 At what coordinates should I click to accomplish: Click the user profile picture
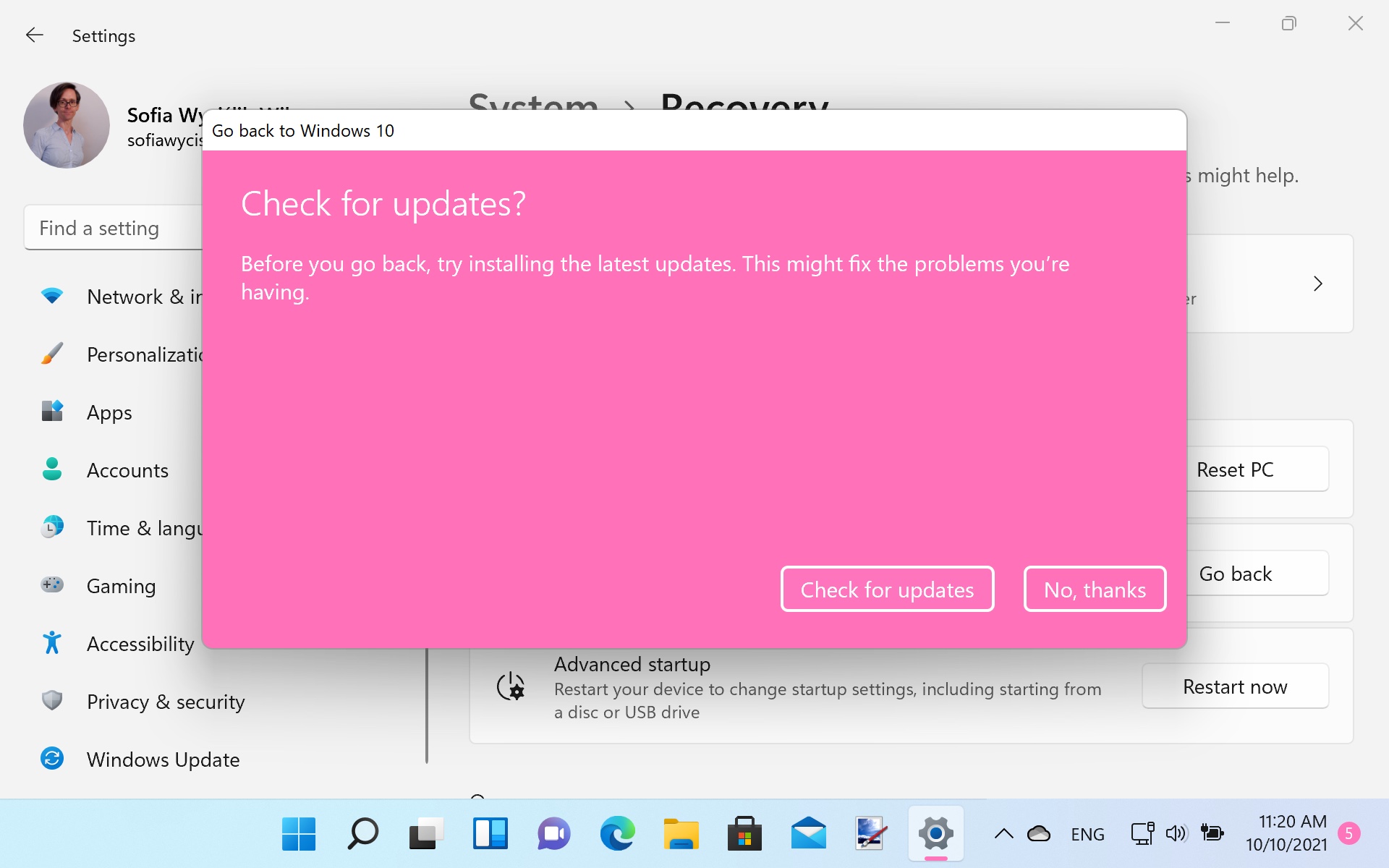pyautogui.click(x=67, y=125)
